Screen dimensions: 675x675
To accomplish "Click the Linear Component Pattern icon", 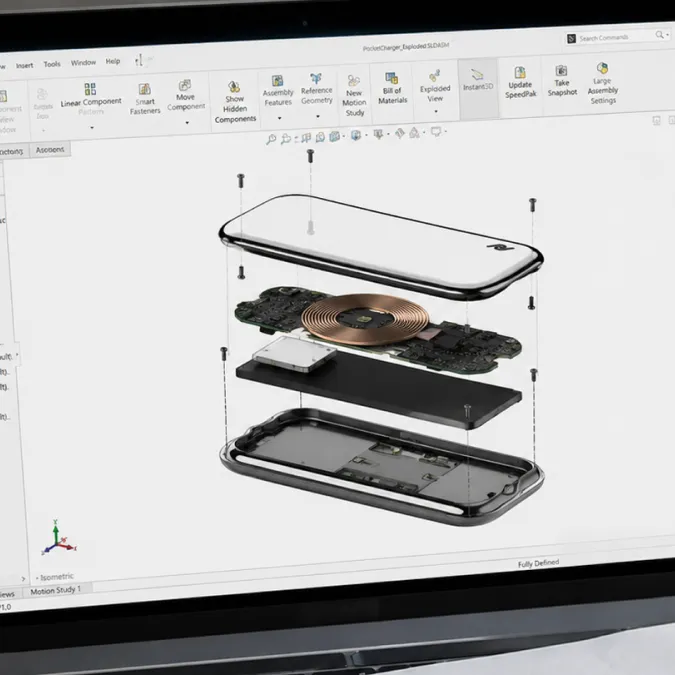I will point(90,89).
